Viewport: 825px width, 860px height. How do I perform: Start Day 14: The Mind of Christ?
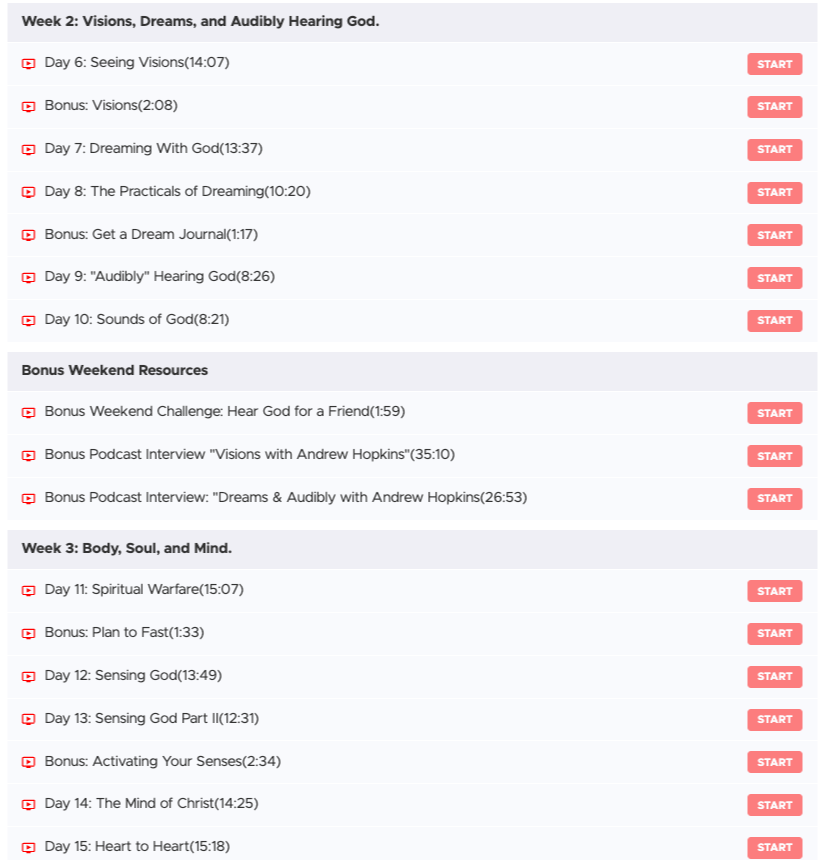pos(775,805)
